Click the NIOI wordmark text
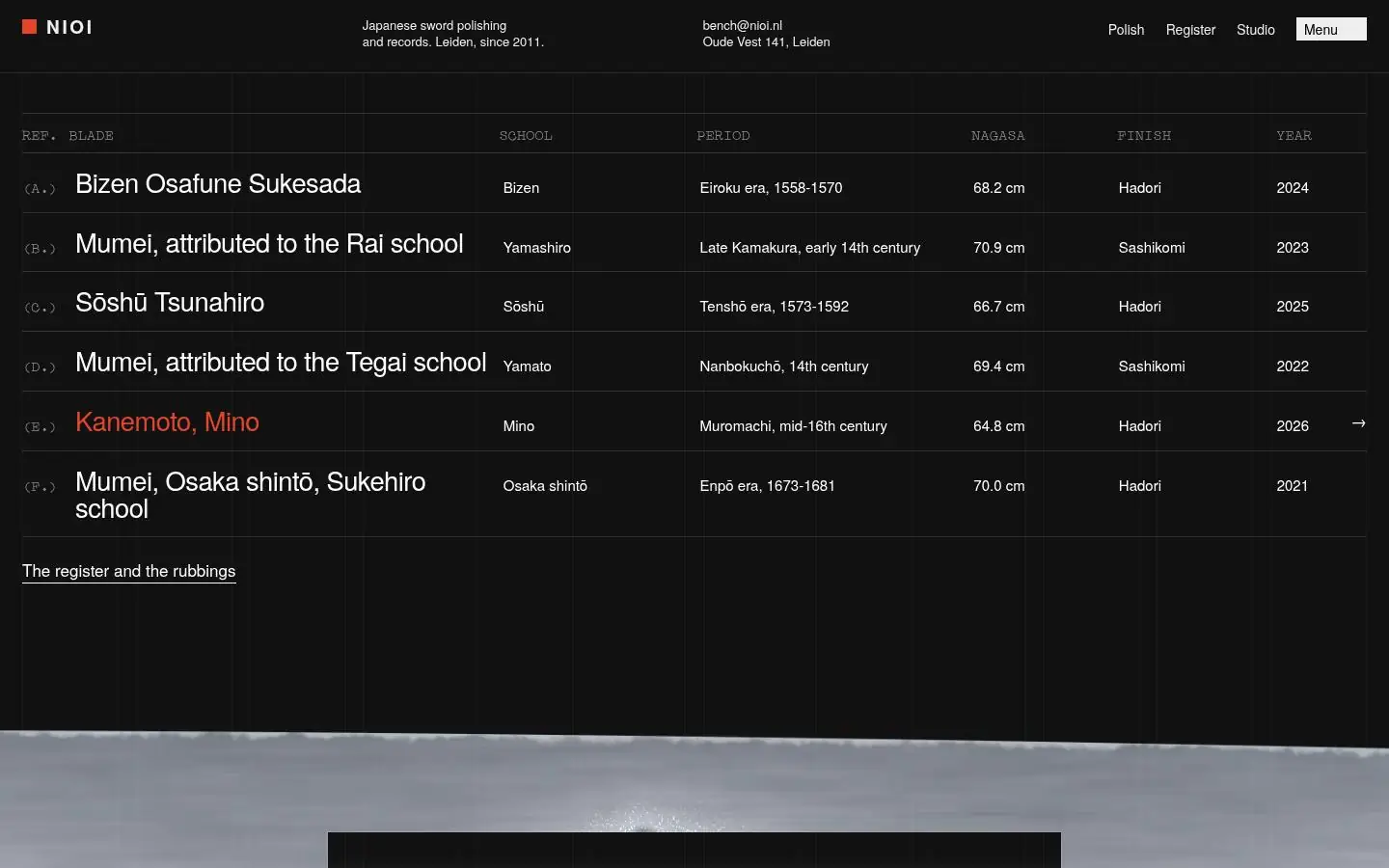 69,28
